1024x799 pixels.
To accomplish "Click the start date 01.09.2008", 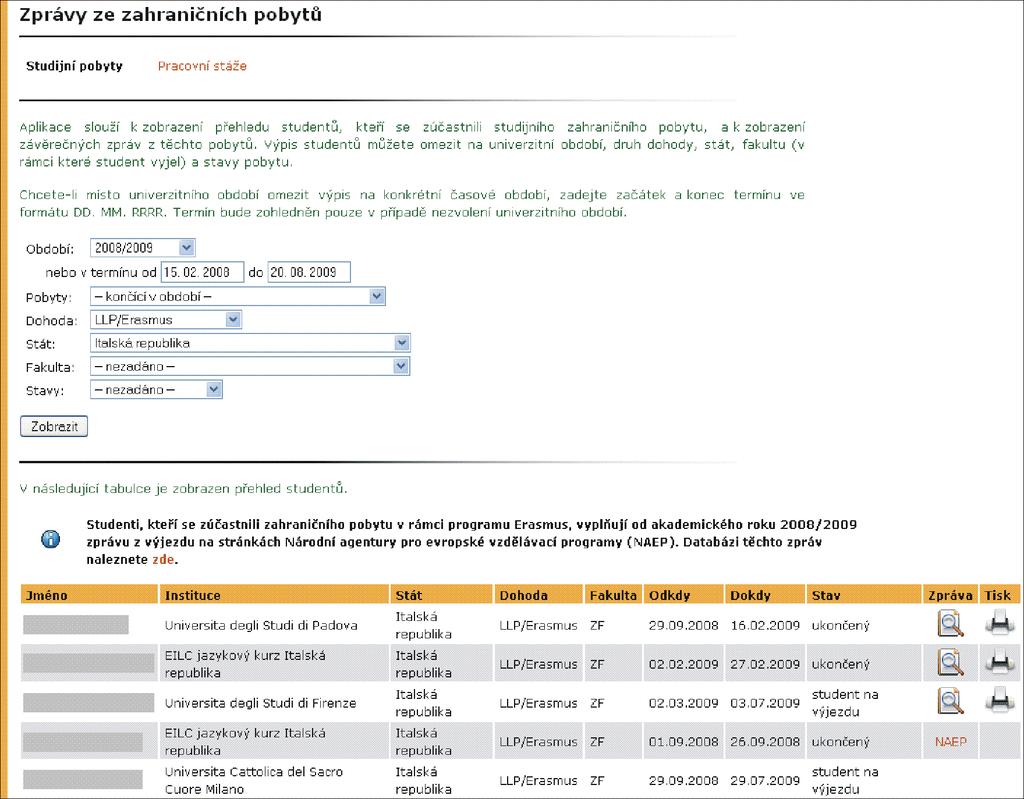I will [x=684, y=742].
